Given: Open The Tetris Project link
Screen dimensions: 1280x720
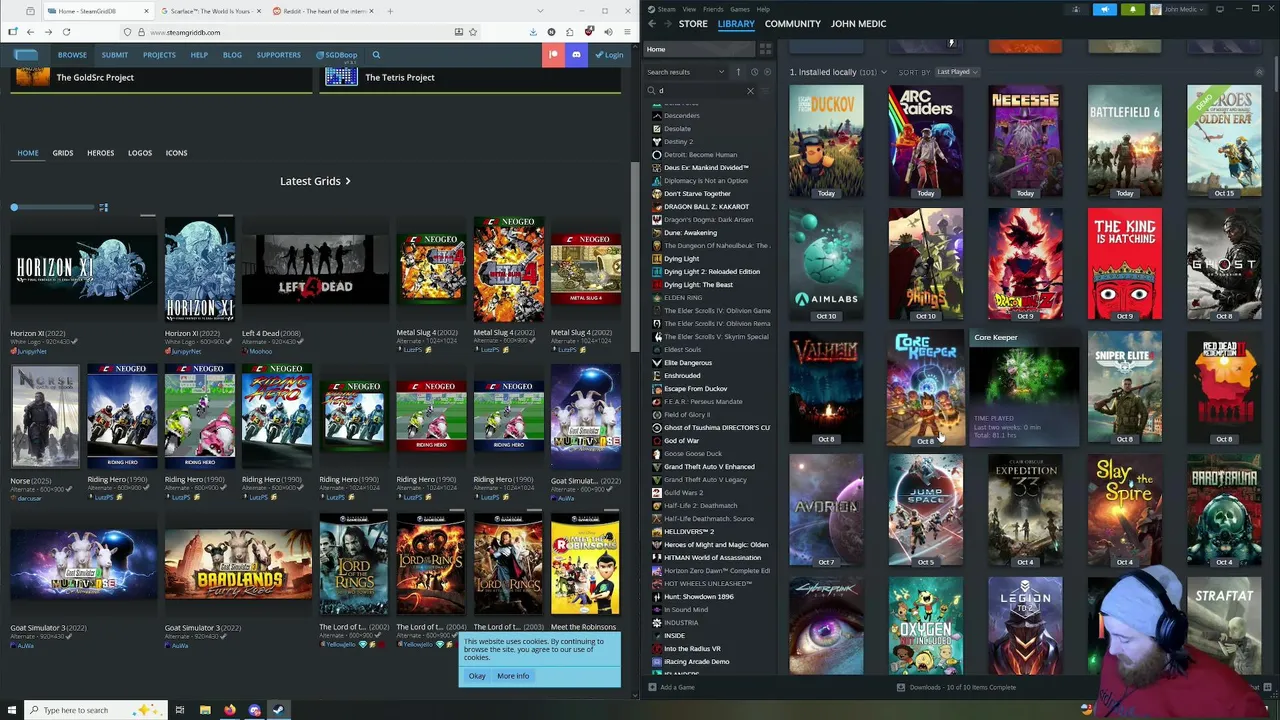Looking at the screenshot, I should coord(400,77).
